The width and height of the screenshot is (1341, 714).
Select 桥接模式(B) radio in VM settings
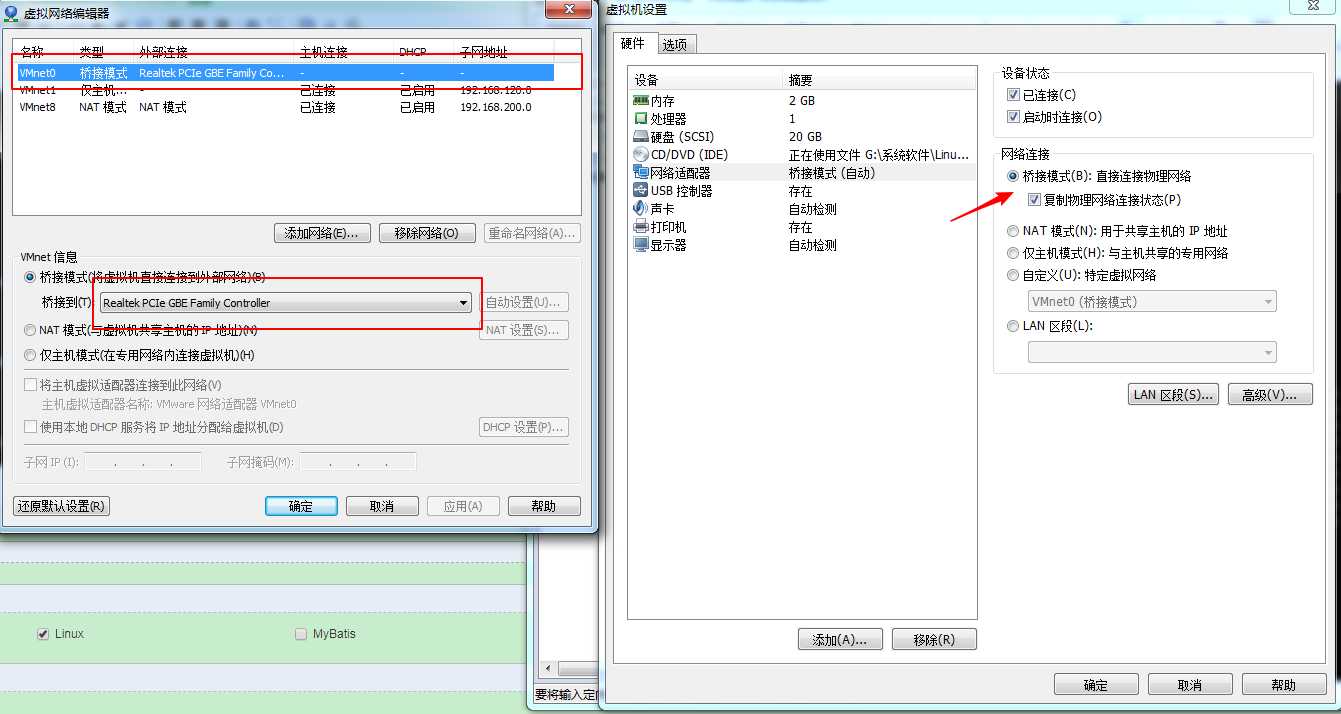click(1013, 176)
